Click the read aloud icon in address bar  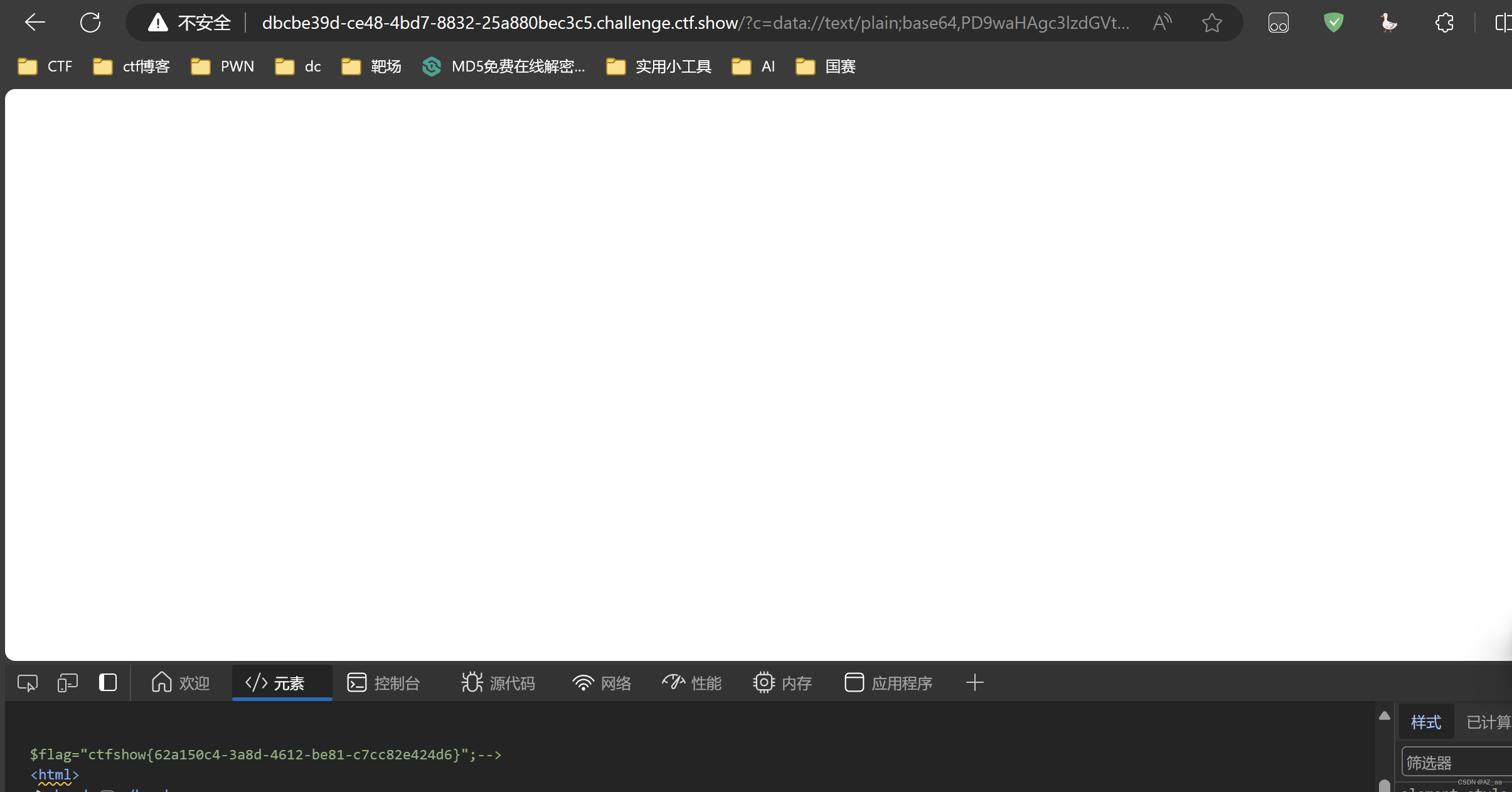(1162, 23)
